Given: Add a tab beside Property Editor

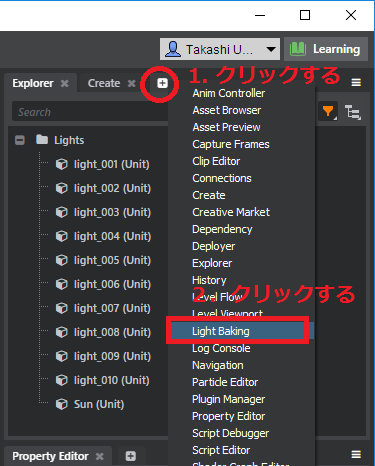Looking at the screenshot, I should [x=131, y=456].
